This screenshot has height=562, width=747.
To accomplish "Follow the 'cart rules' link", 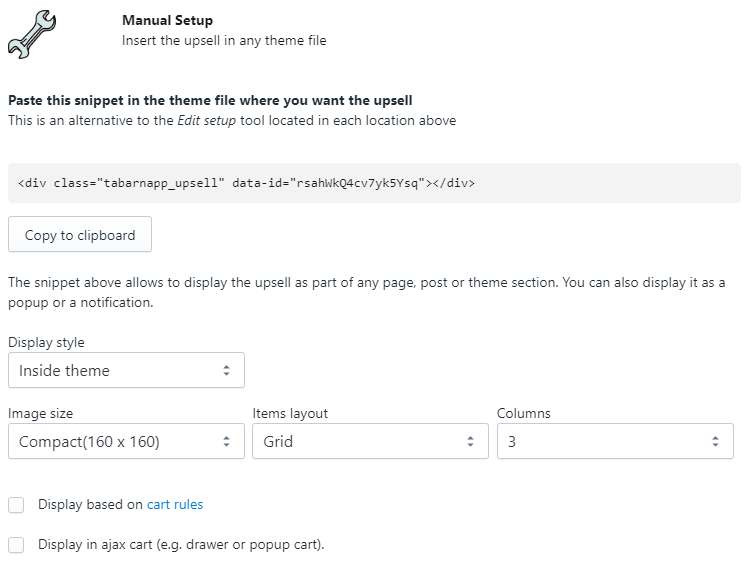I will (175, 505).
